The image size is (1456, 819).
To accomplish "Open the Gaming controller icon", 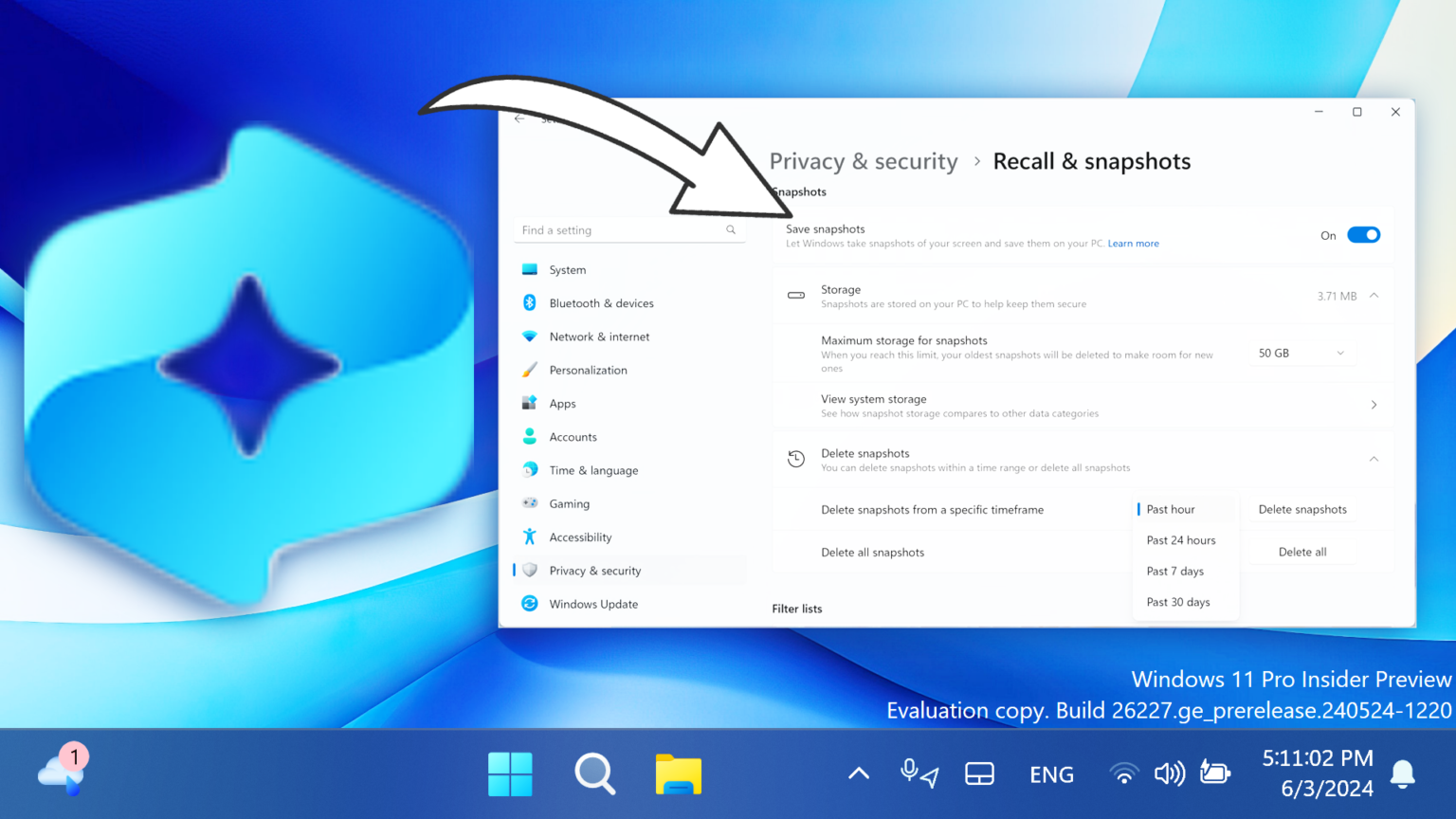I will pyautogui.click(x=530, y=503).
